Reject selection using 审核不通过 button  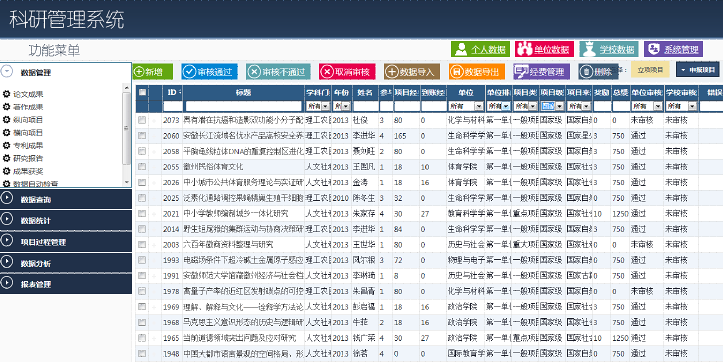coord(278,71)
